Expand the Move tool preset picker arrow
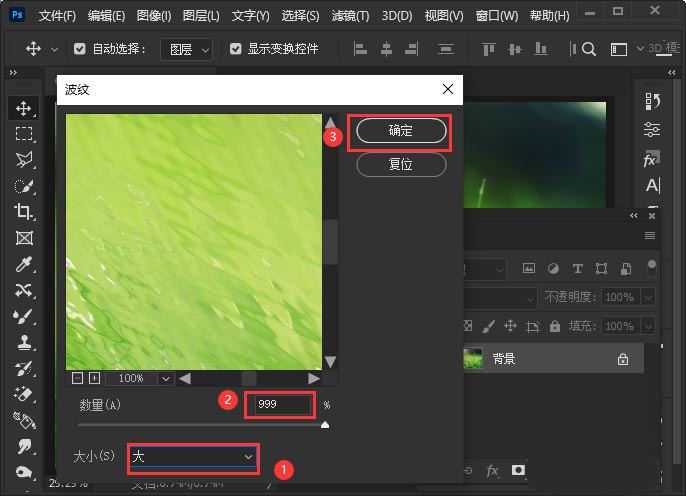Image resolution: width=686 pixels, height=496 pixels. point(54,49)
